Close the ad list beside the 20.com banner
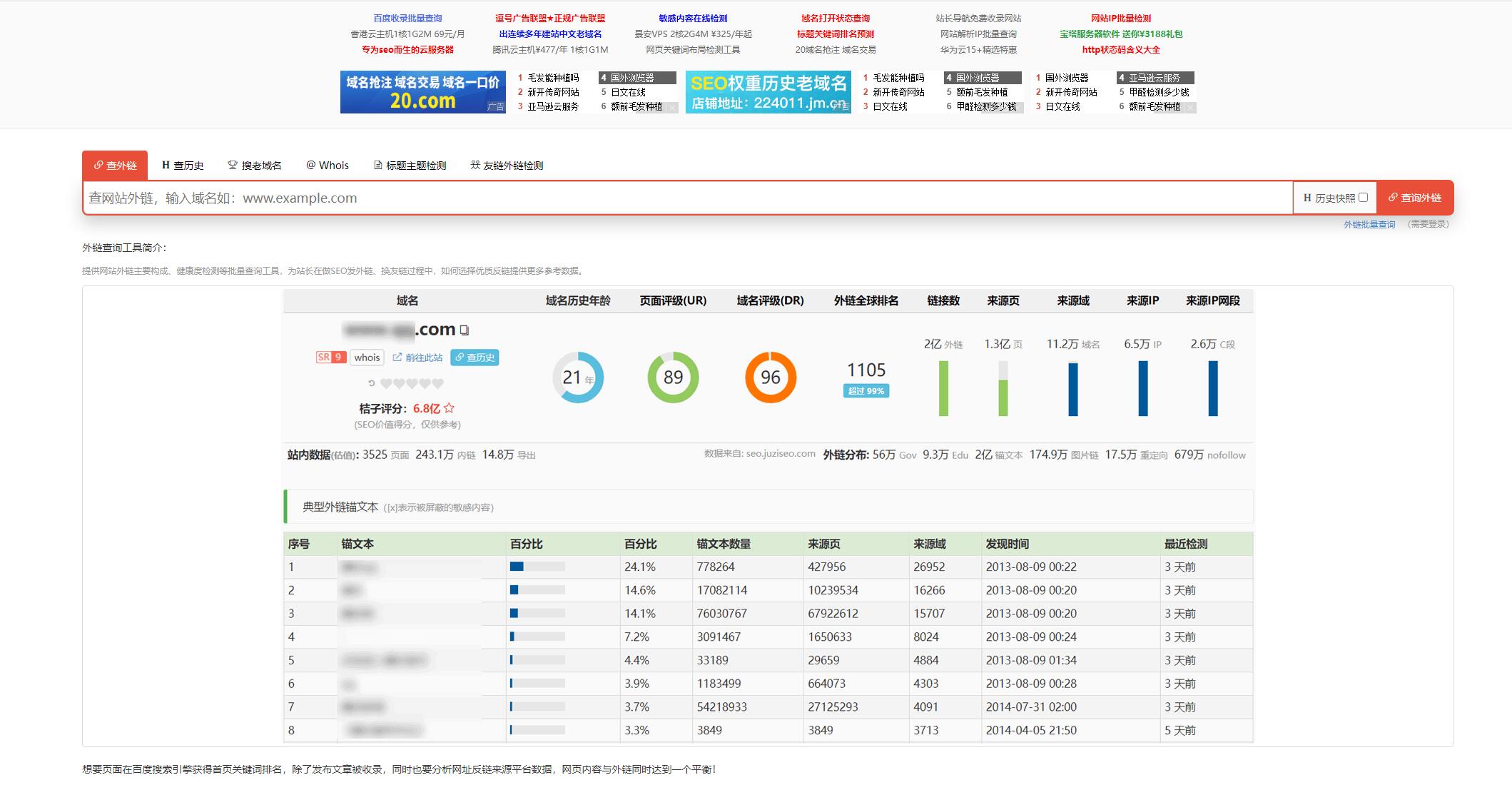The image size is (1512, 785). pos(672,108)
